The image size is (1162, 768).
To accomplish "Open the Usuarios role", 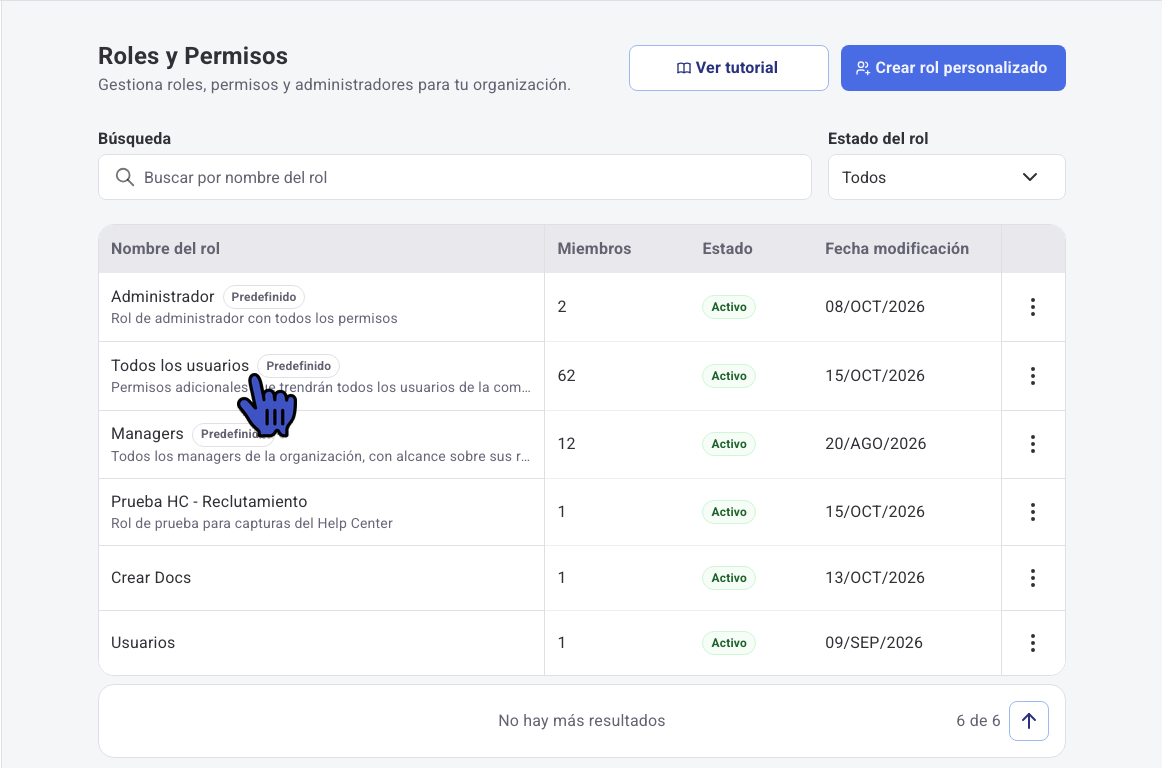I will 143,643.
